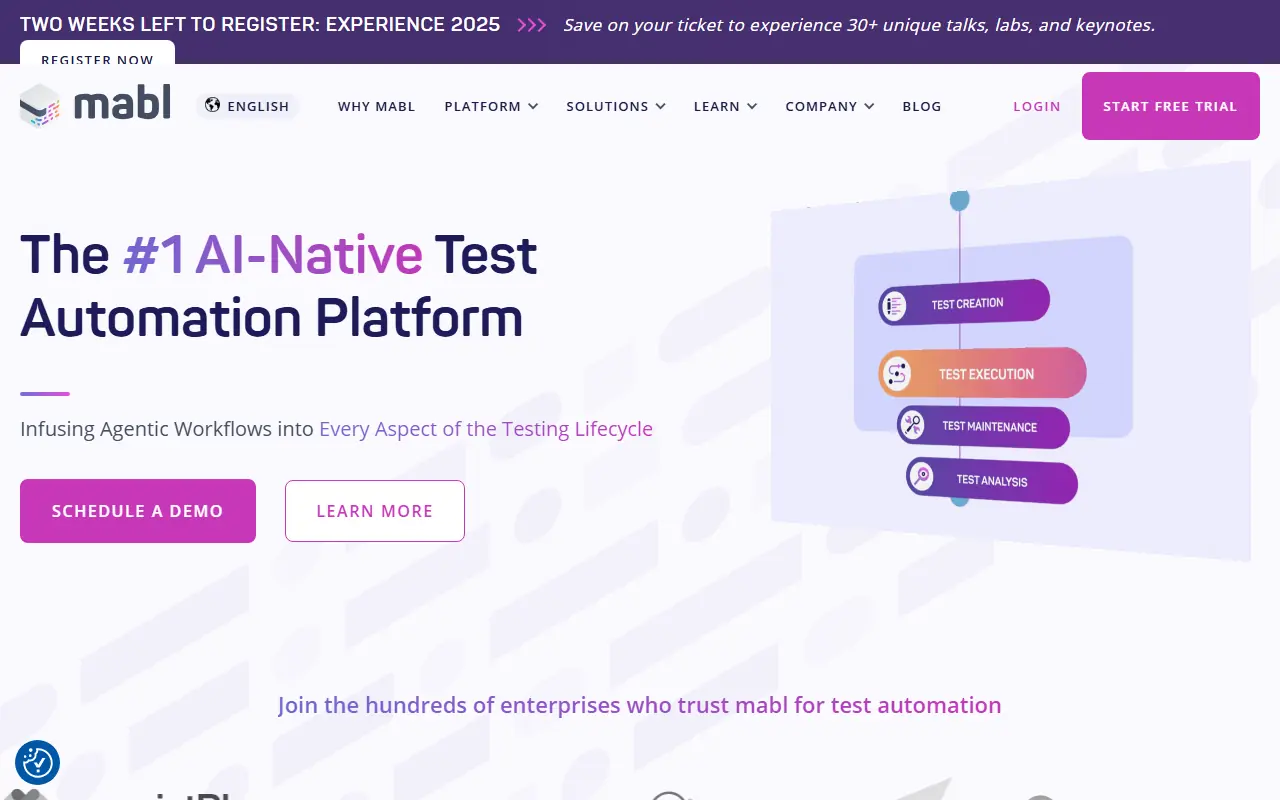
Task: Click the triple arrow icon in banner
Action: [x=531, y=25]
